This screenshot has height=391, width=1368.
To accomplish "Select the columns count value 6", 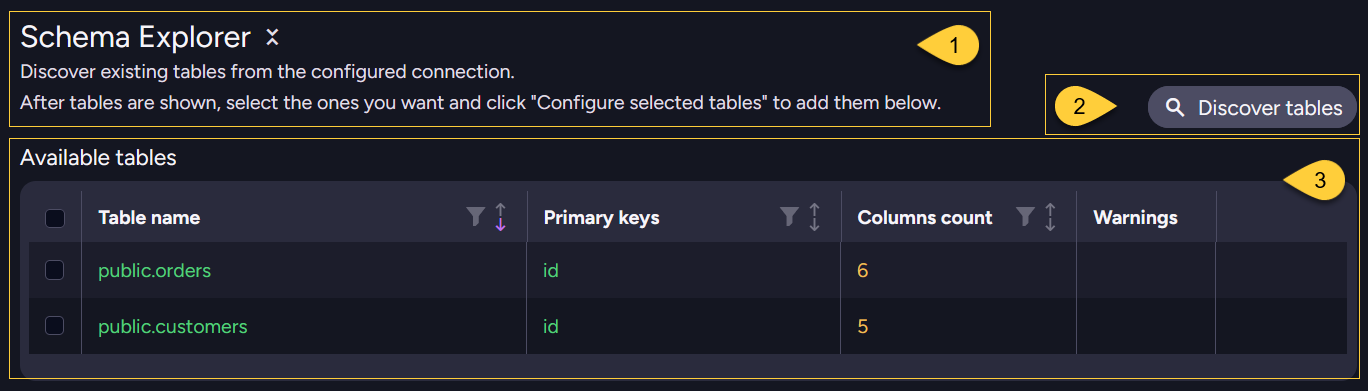I will (863, 270).
